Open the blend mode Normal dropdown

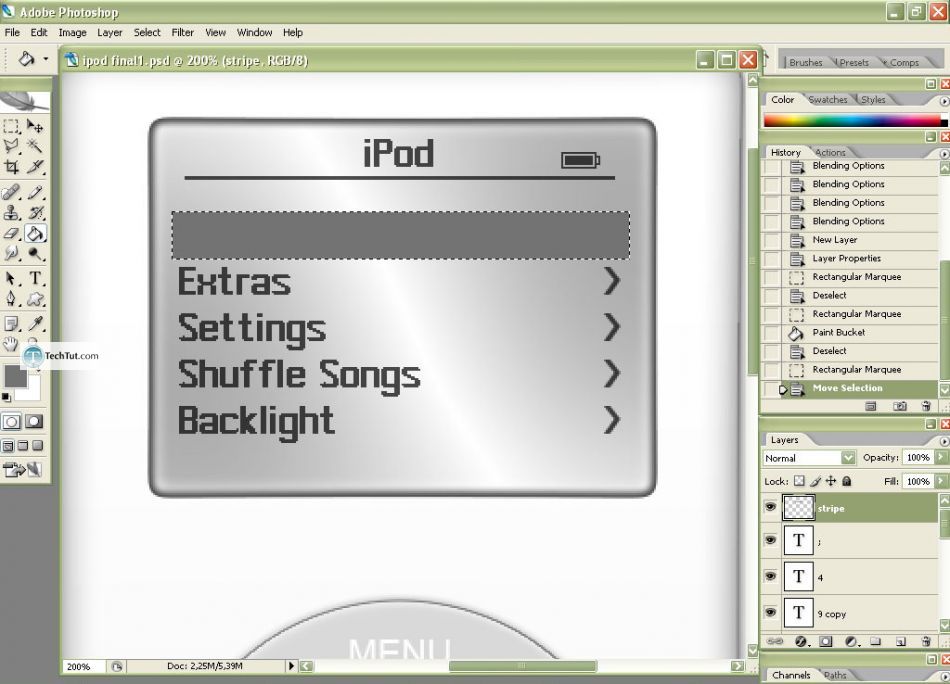coord(848,458)
